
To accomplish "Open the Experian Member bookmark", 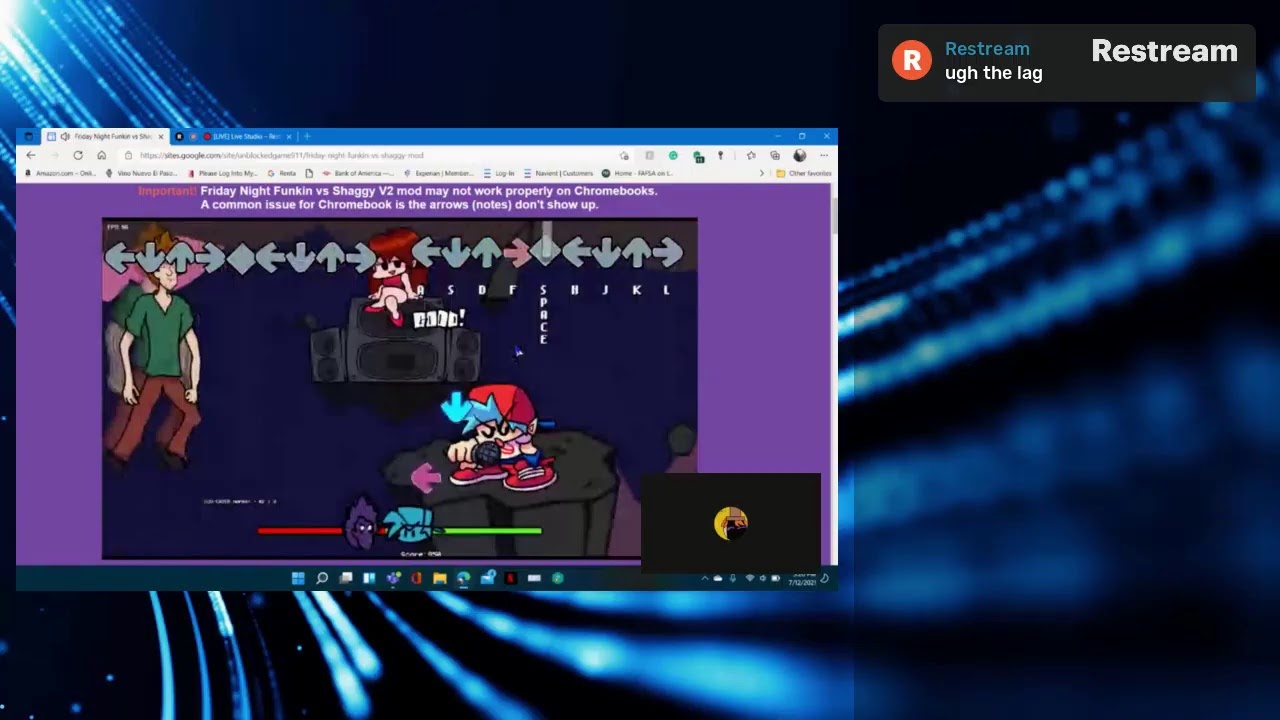I will 439,173.
